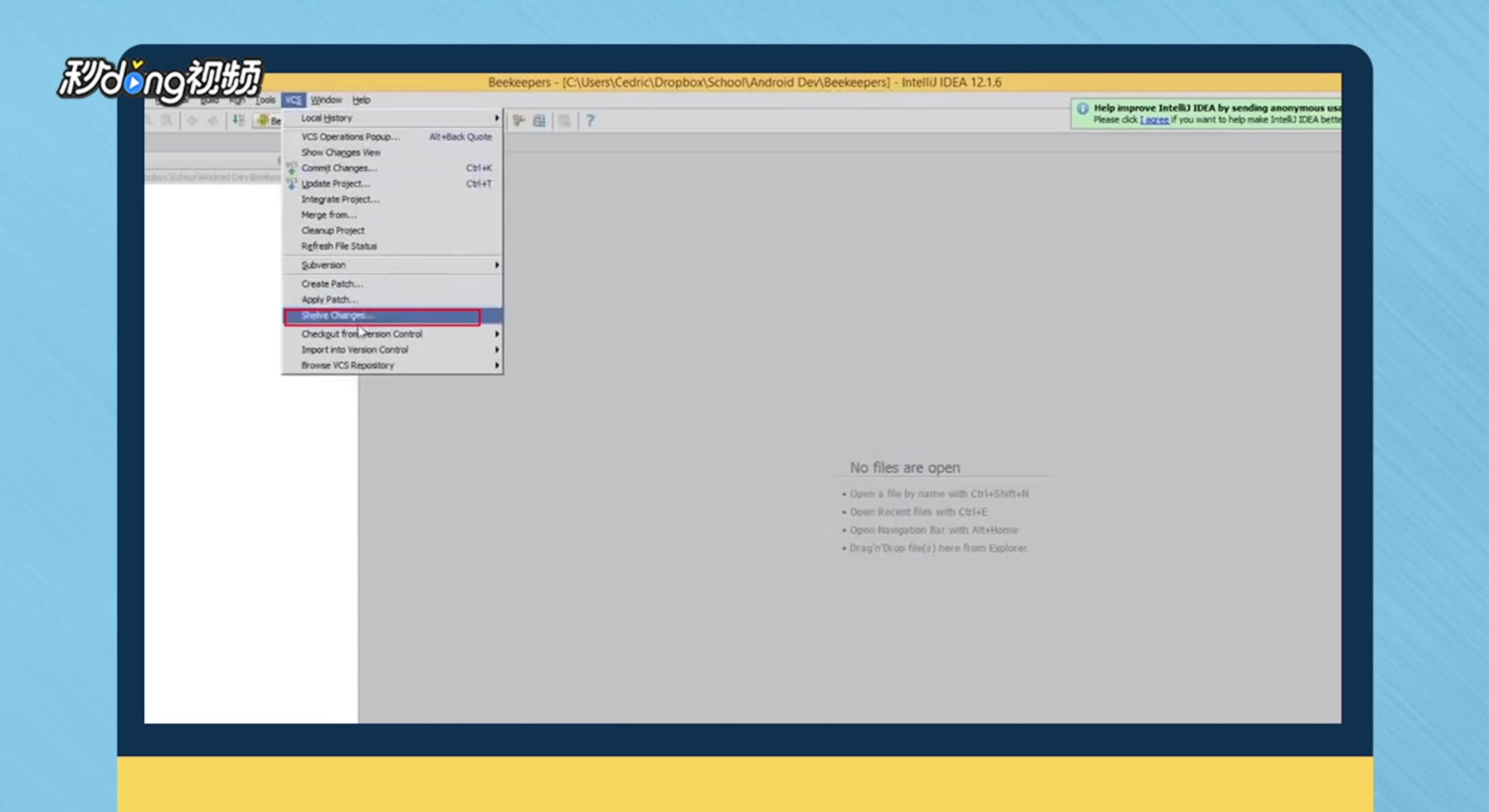Choose VCS Operations Popup entry
1489x812 pixels.
click(393, 136)
